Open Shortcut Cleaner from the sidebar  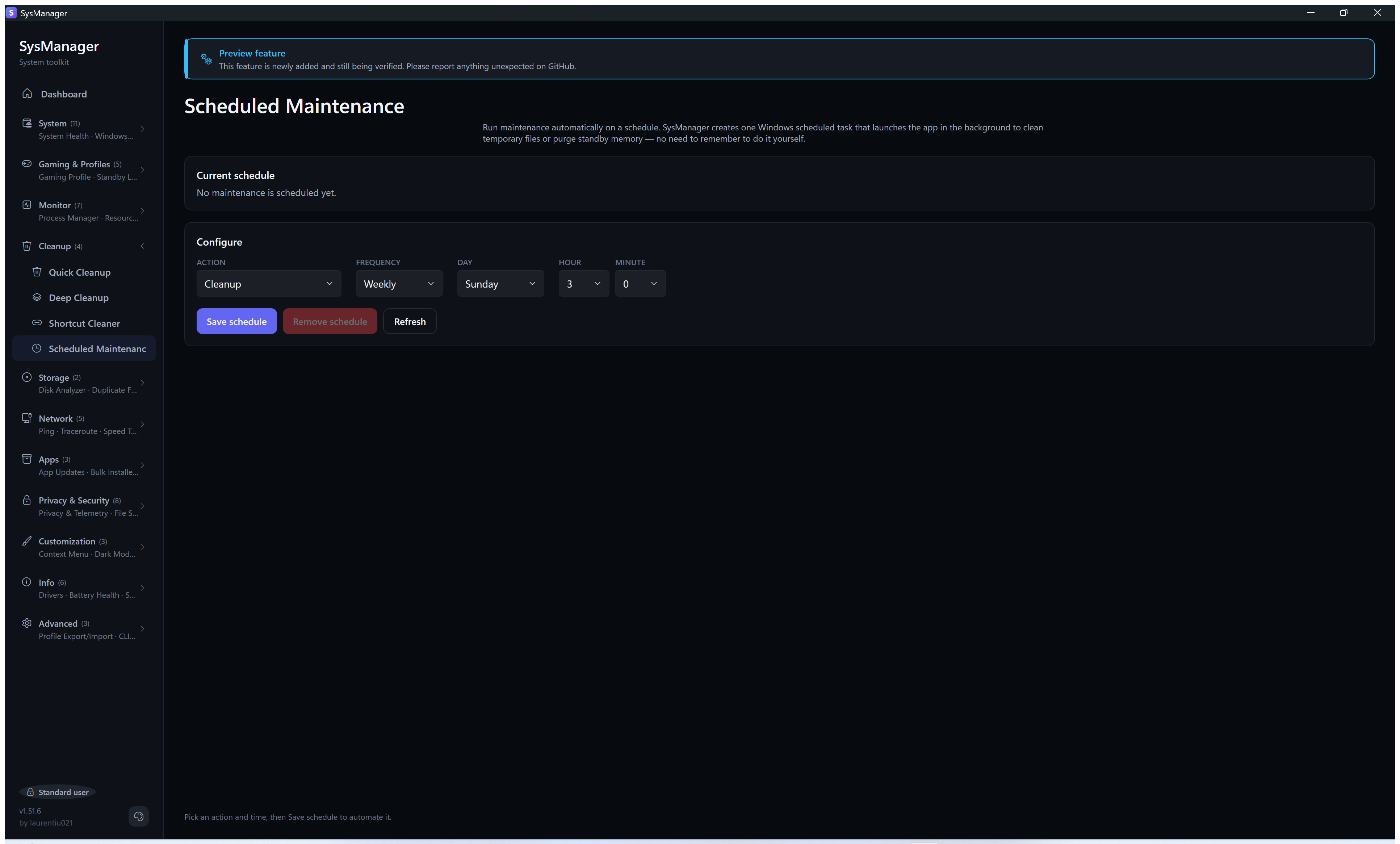click(x=84, y=323)
